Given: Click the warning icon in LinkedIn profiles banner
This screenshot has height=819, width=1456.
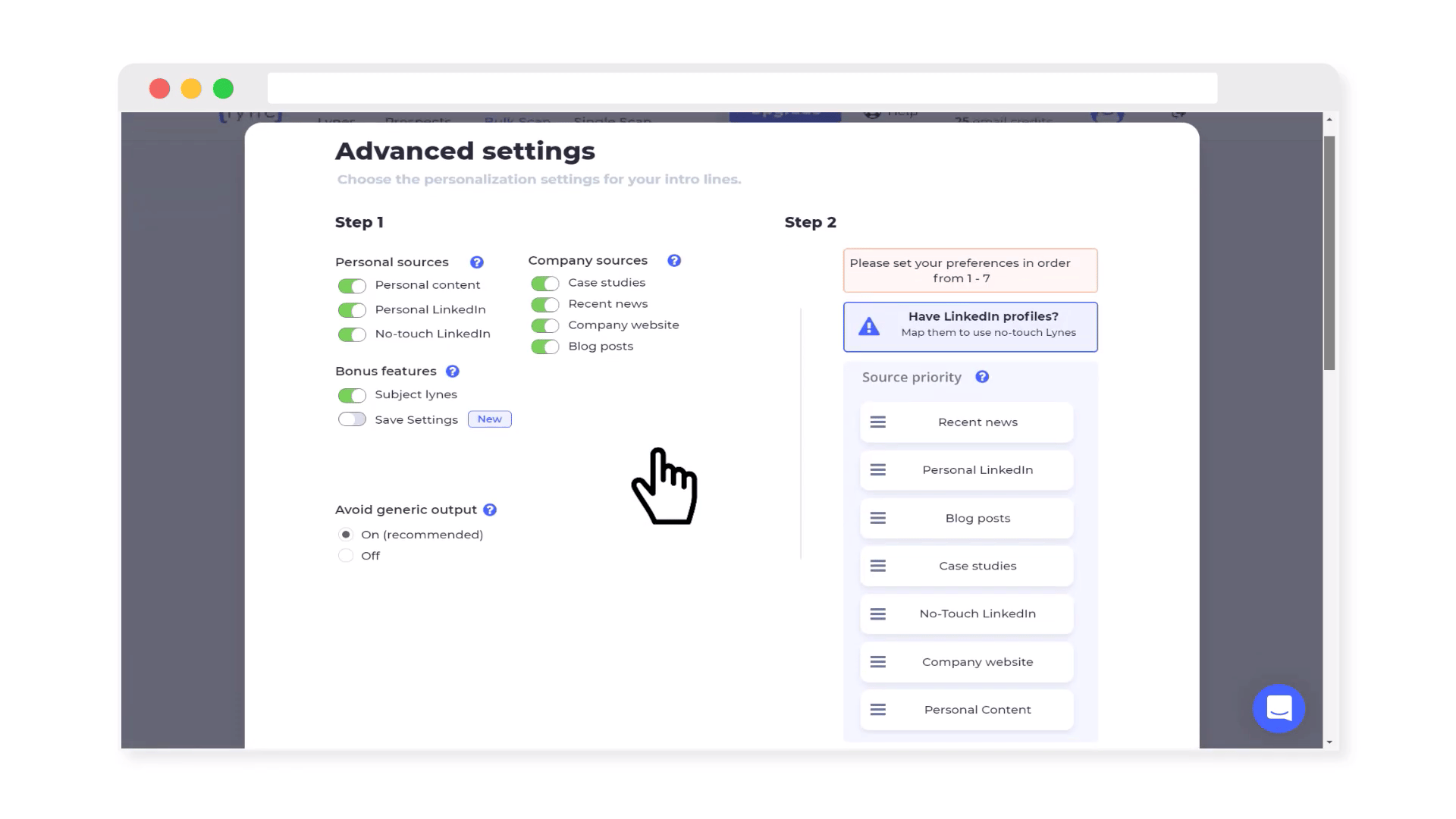Looking at the screenshot, I should [869, 326].
